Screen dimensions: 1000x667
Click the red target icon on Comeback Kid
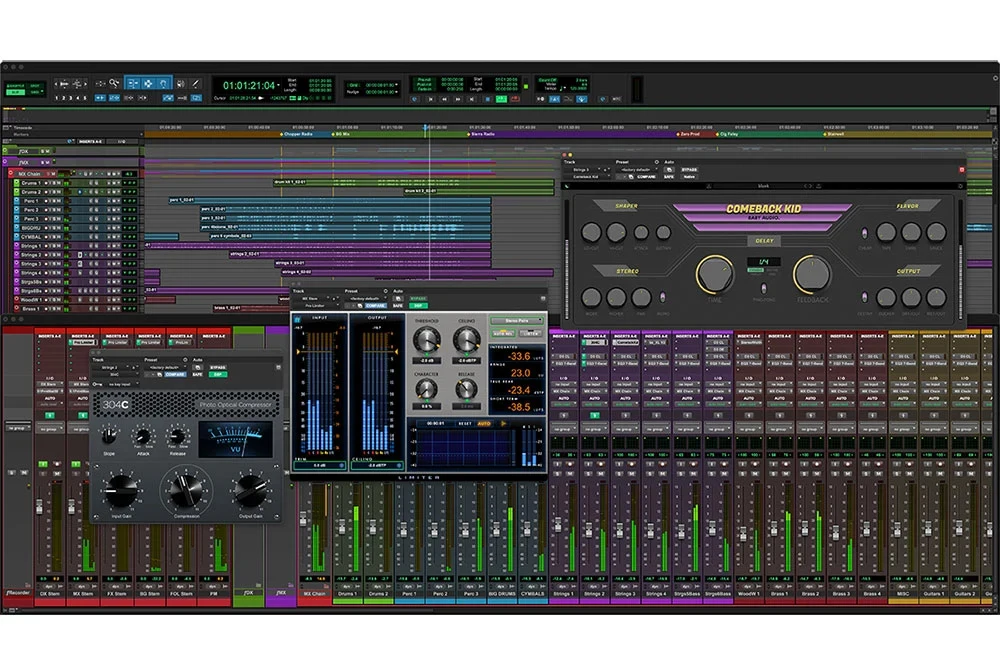coord(962,171)
